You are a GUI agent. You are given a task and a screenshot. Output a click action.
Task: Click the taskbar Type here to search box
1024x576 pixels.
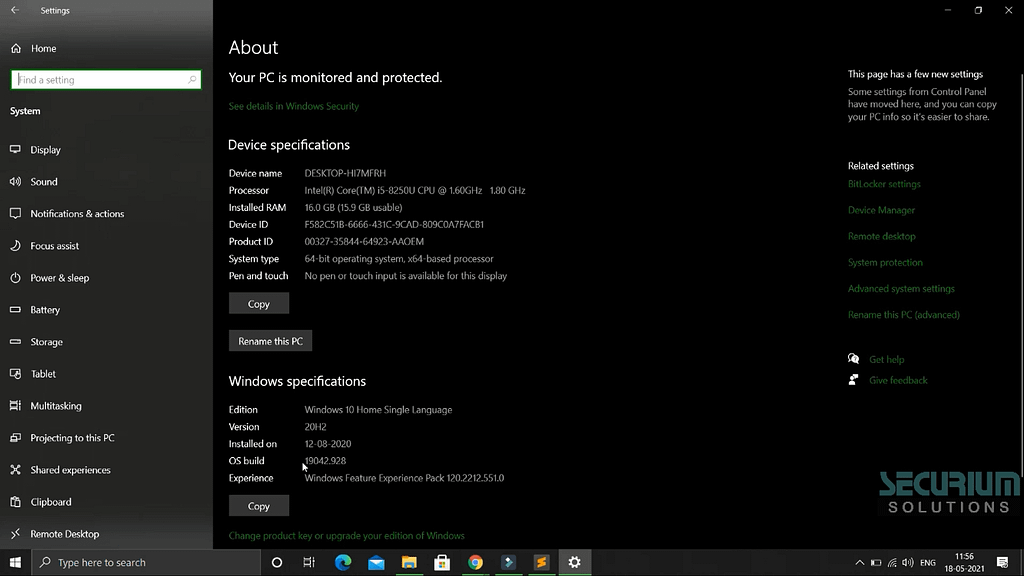[146, 562]
